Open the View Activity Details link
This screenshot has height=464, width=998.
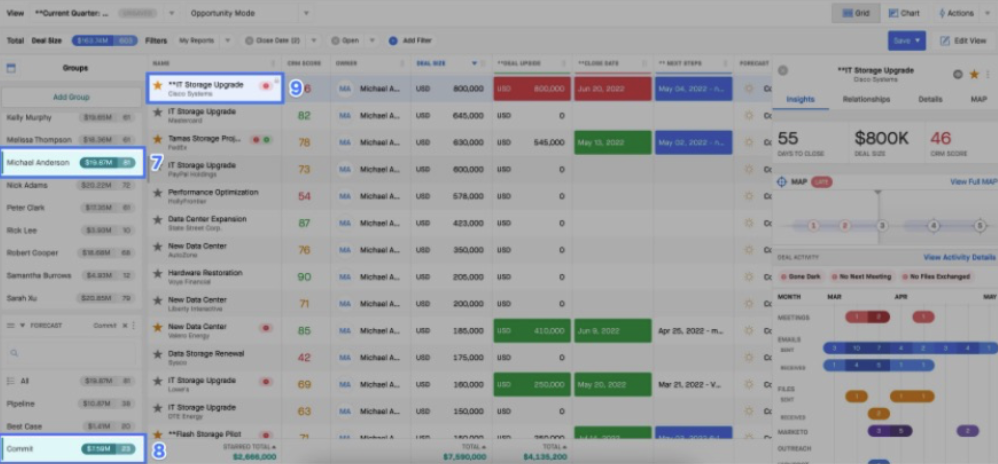pyautogui.click(x=959, y=257)
